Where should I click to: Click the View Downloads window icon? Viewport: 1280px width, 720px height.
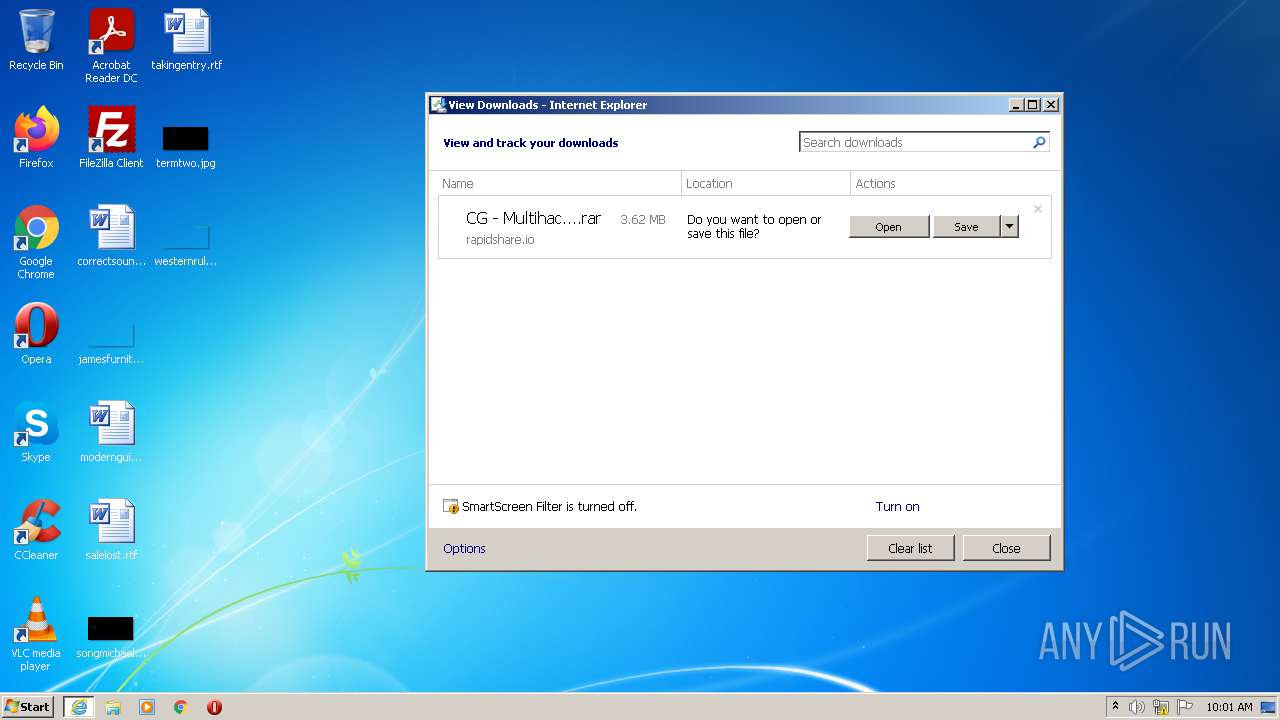pyautogui.click(x=438, y=104)
